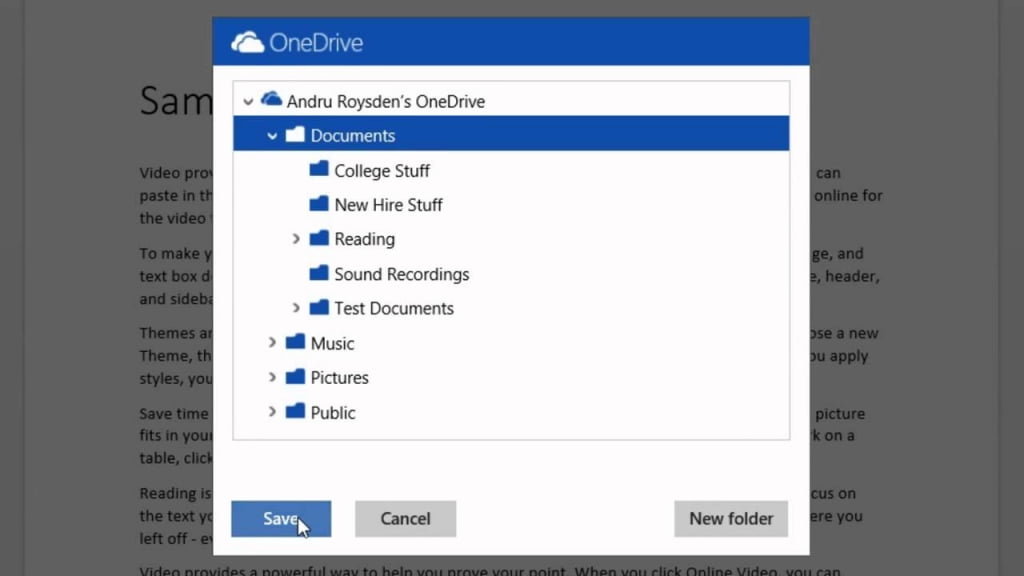Viewport: 1024px width, 576px height.
Task: Cancel the save dialog
Action: (x=405, y=518)
